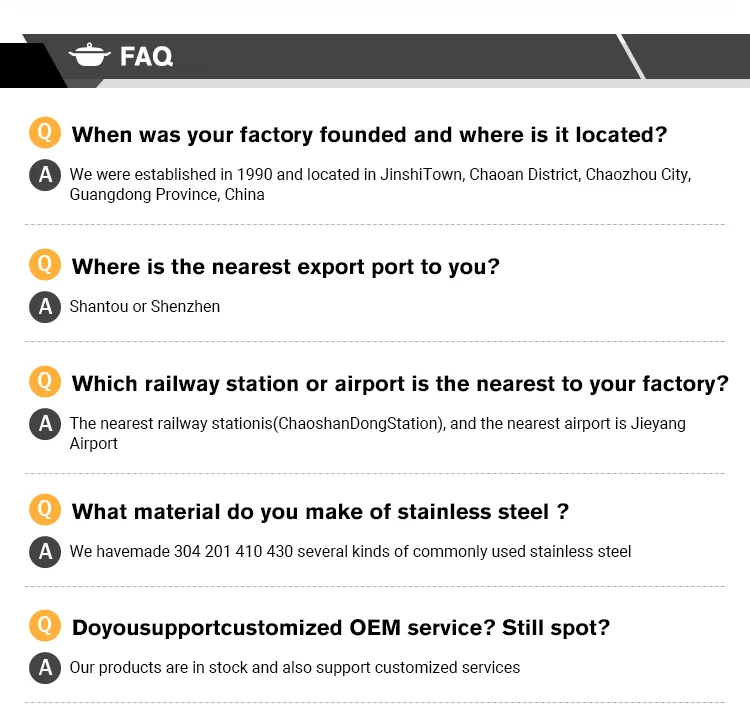Click the Shantou or Shenzhen answer text
Viewport: 750px width, 722px height.
point(144,307)
